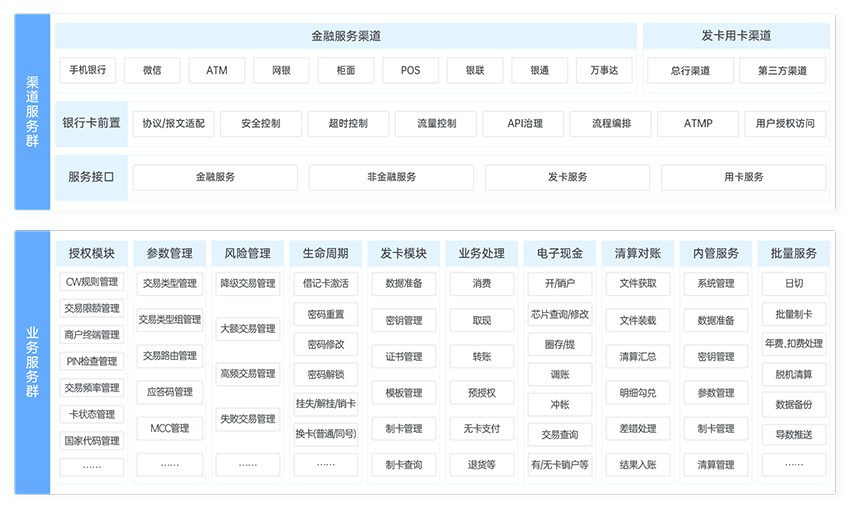Select the 脱机清算 box

[x=794, y=374]
